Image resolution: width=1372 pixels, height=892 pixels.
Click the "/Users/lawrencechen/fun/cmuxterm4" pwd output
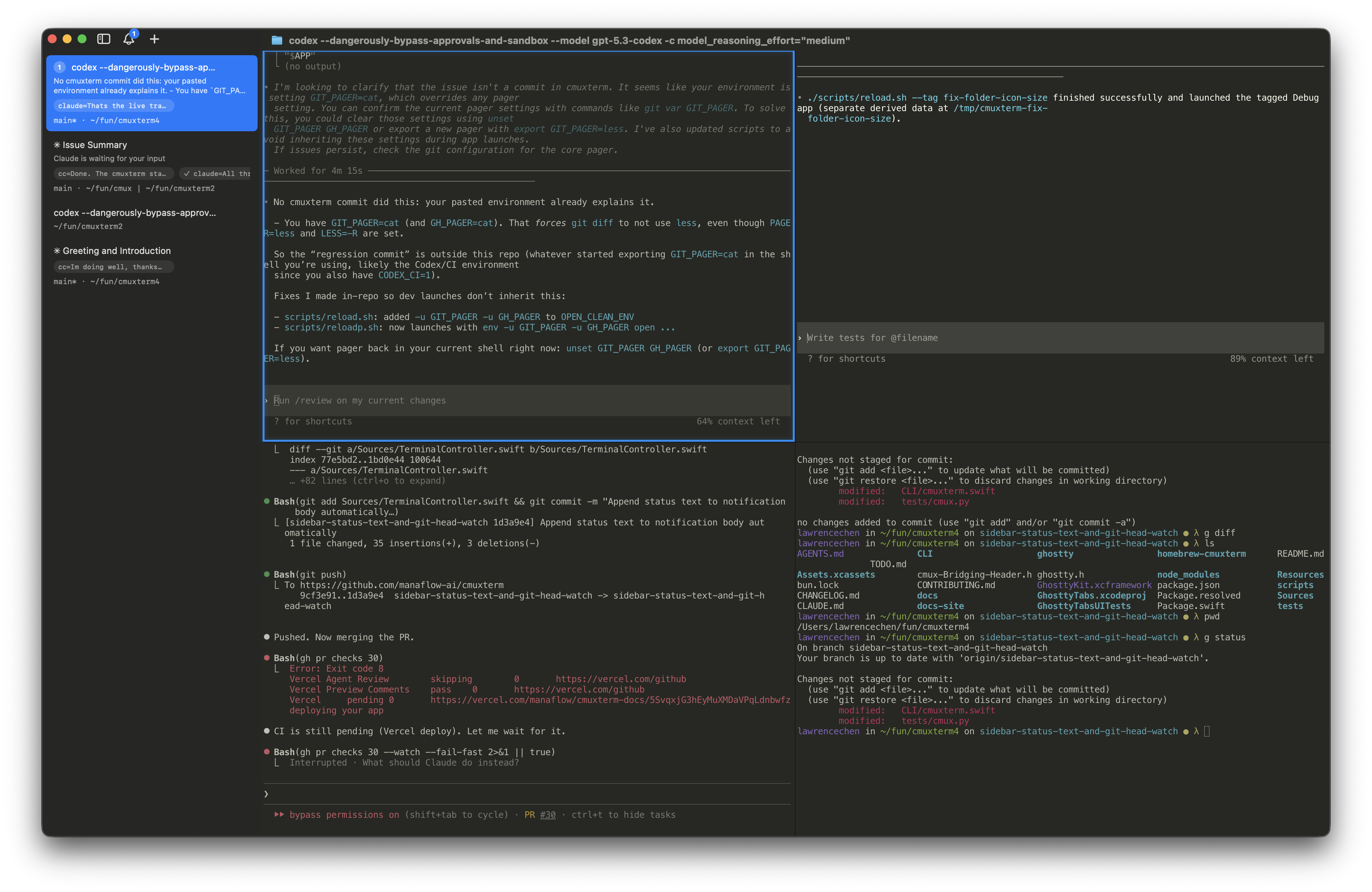883,627
